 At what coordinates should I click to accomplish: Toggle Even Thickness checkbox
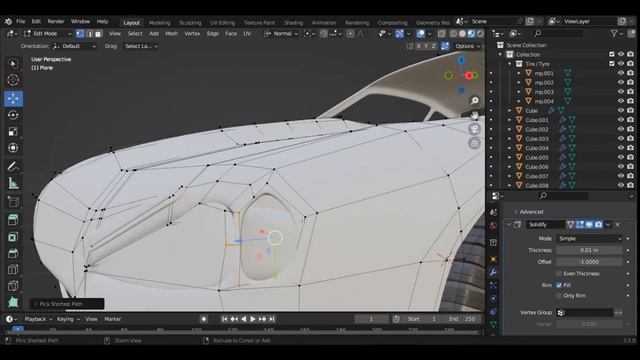[x=559, y=274]
